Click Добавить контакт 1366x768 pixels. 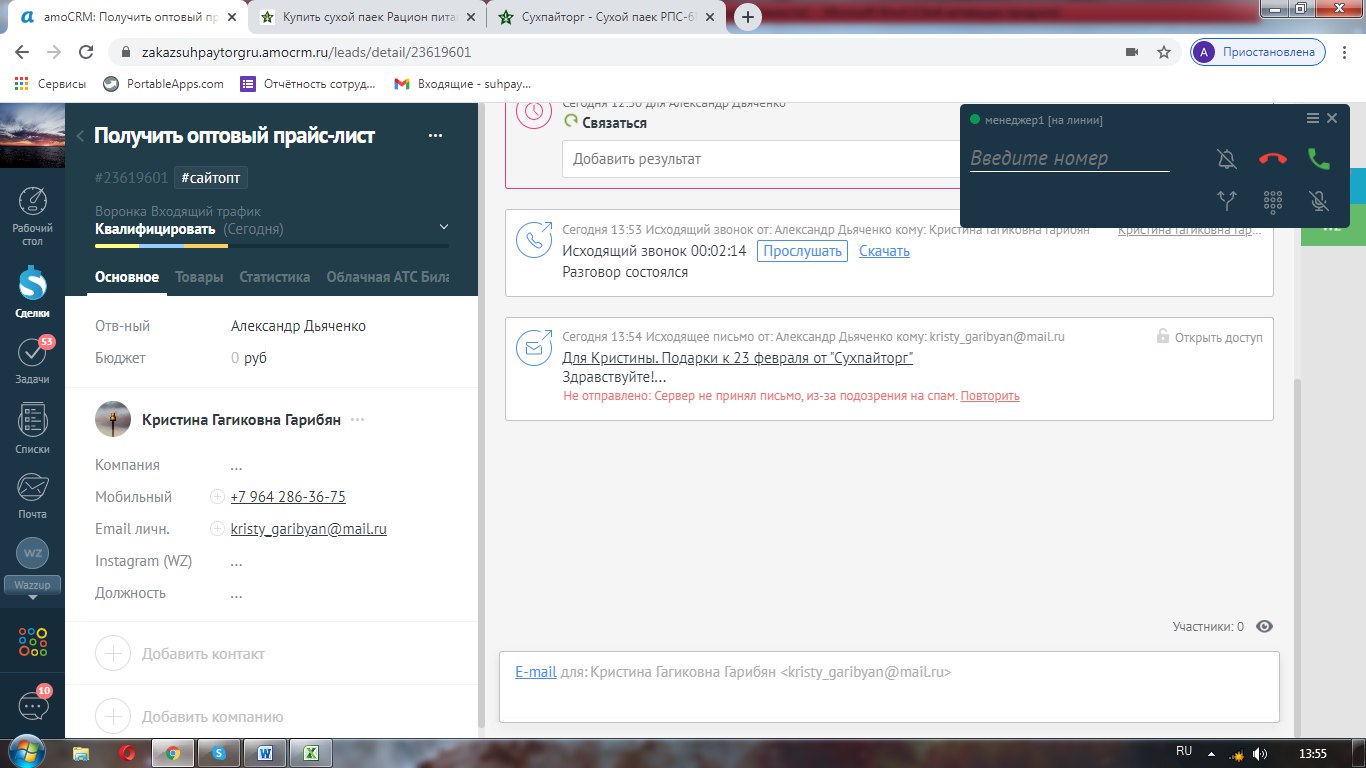point(203,654)
